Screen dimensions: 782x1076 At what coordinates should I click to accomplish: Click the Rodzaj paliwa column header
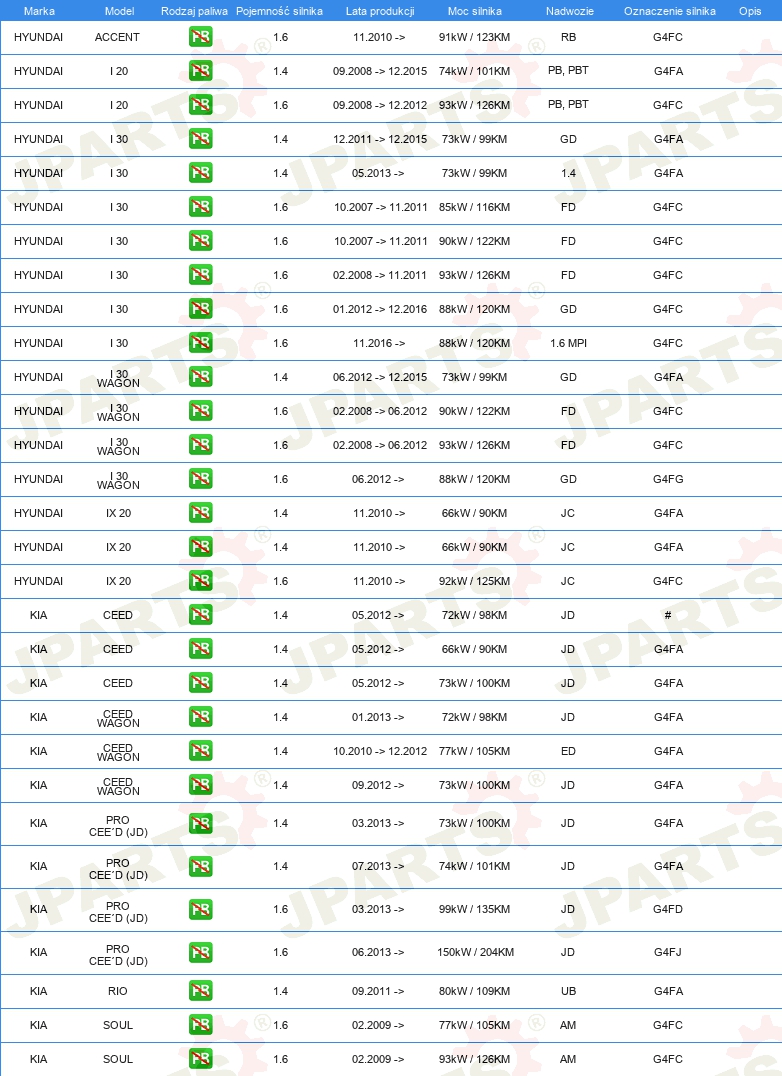pos(194,11)
